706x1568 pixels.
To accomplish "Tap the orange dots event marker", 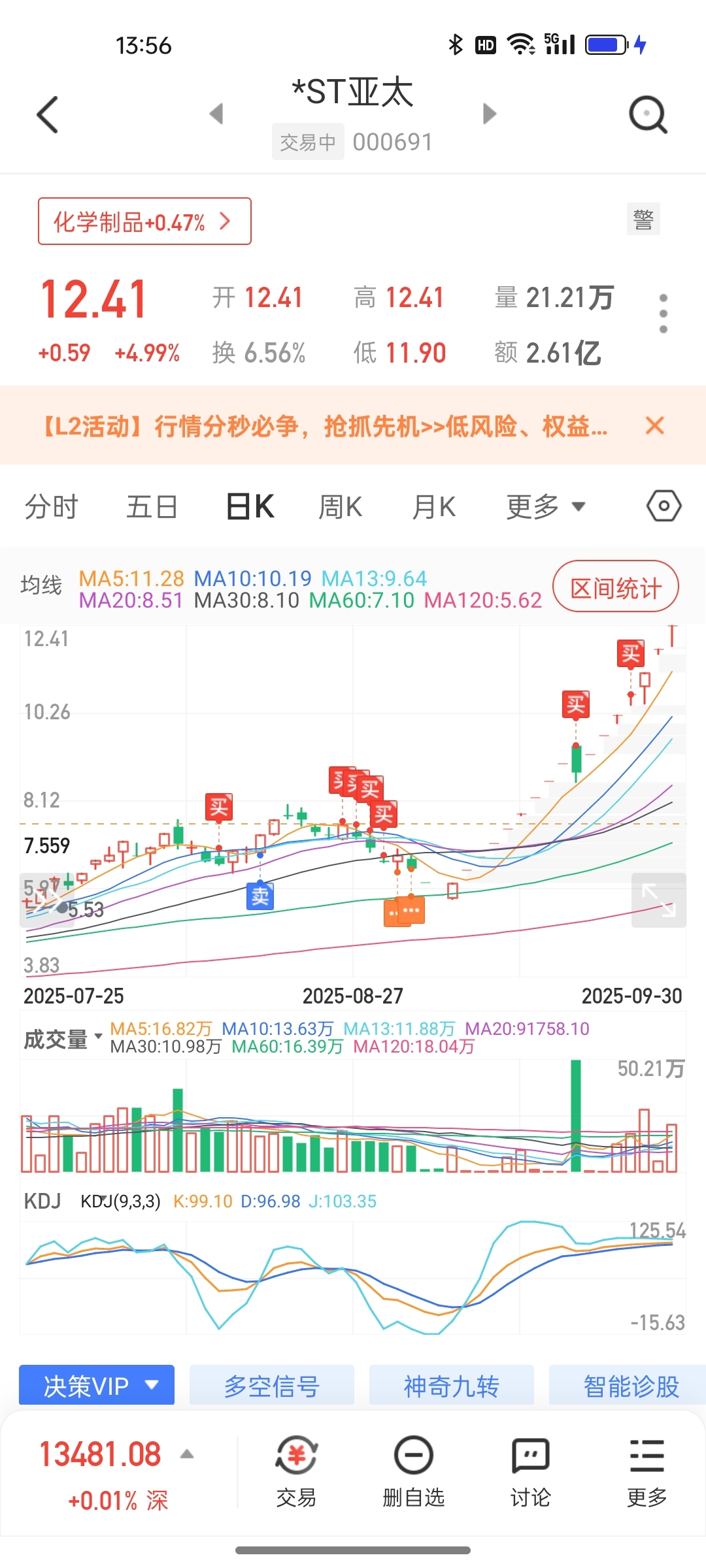I will 411,910.
